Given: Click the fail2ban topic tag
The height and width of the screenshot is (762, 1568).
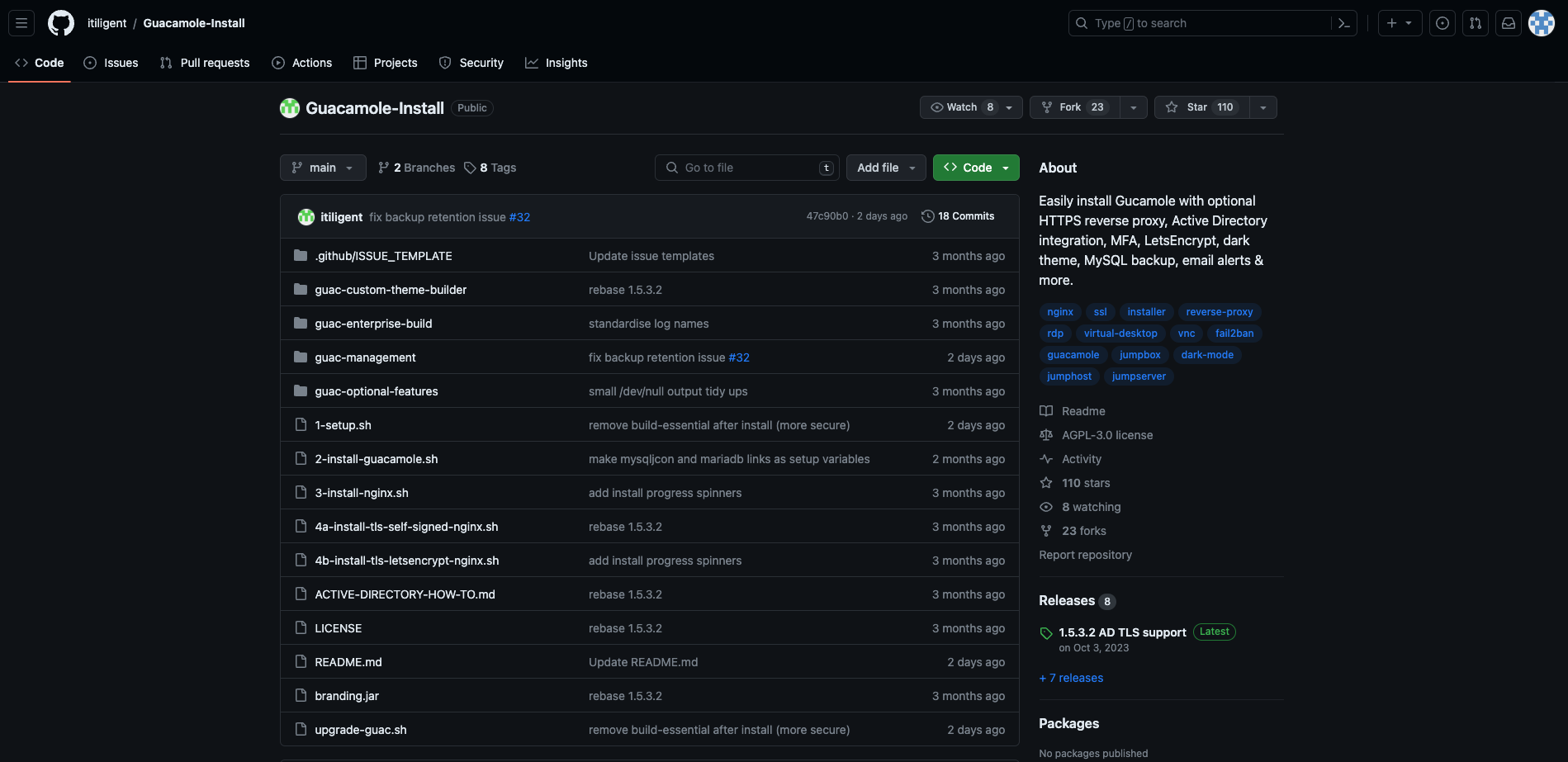Looking at the screenshot, I should point(1234,334).
